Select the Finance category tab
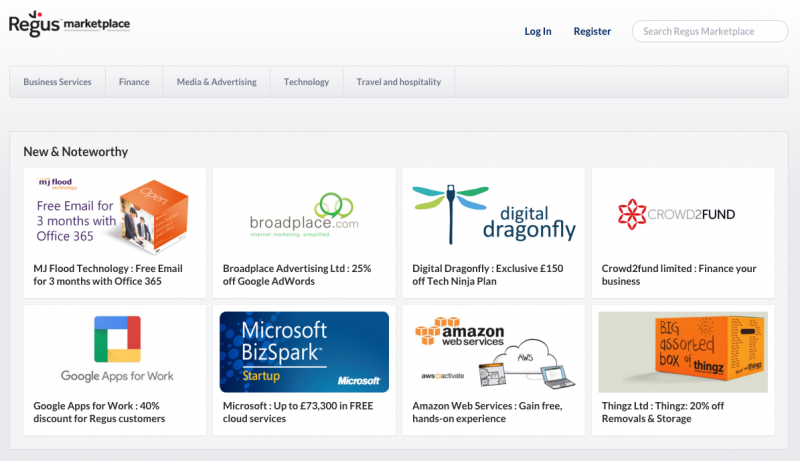Screen dimensions: 800x461 [134, 82]
